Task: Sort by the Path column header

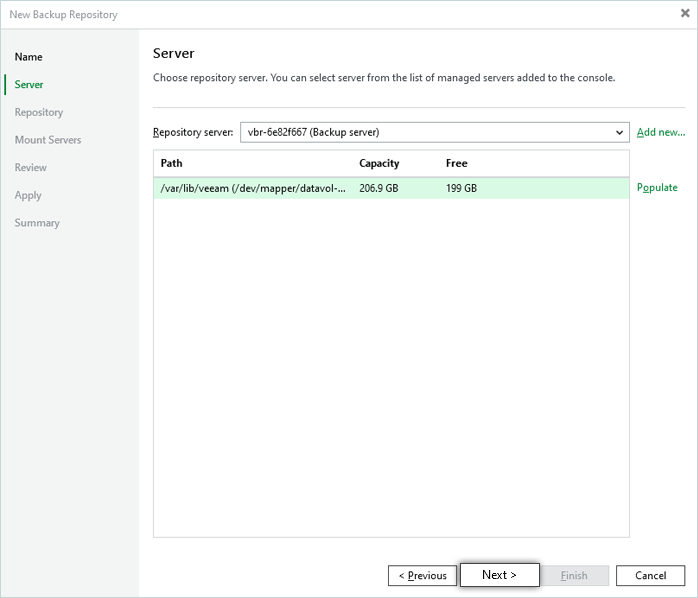Action: (x=172, y=163)
